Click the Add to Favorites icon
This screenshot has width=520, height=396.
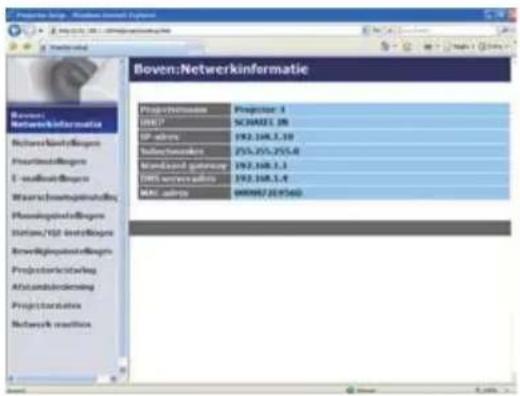pos(28,47)
